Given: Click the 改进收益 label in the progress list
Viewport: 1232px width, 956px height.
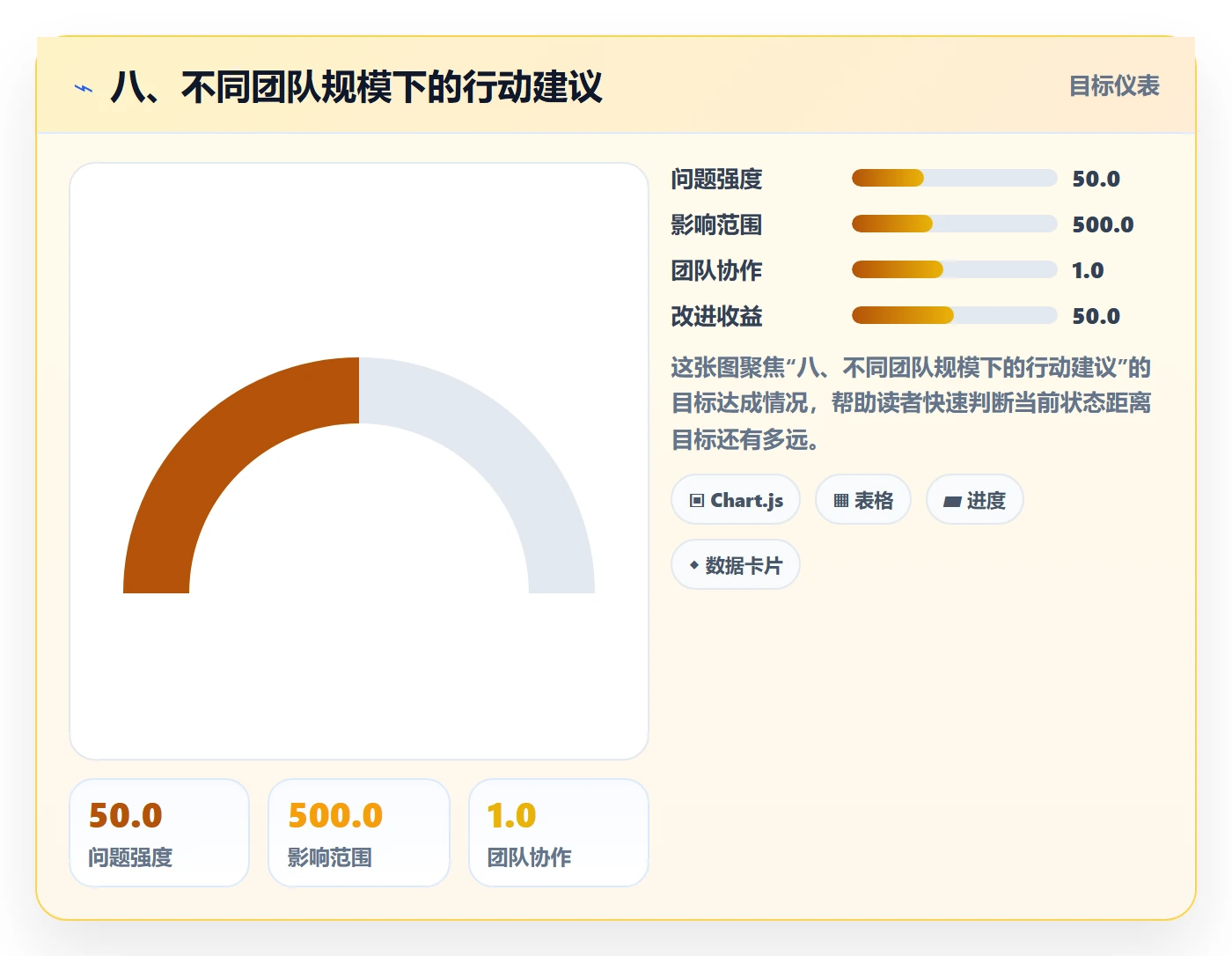Looking at the screenshot, I should point(716,316).
